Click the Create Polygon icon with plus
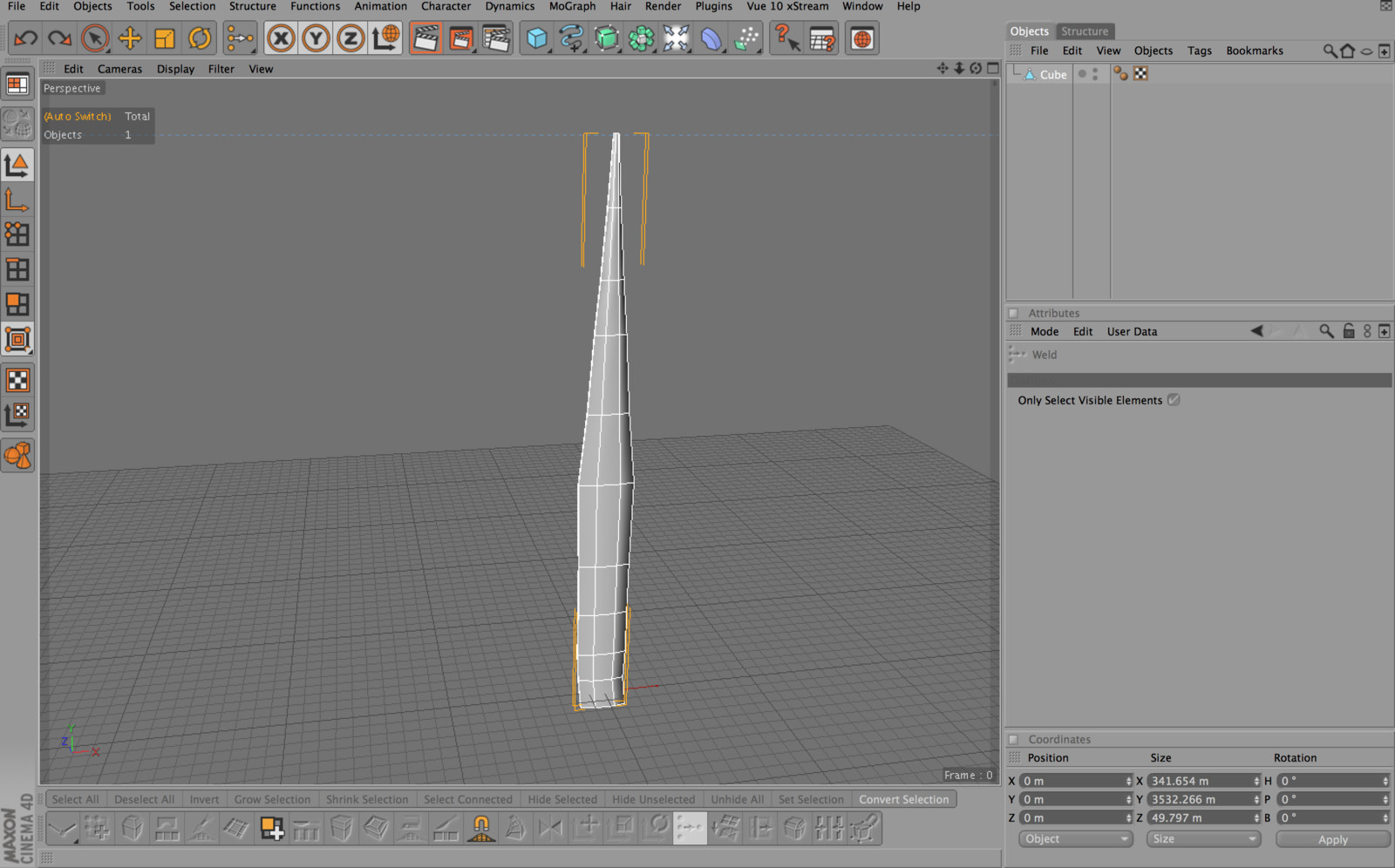Image resolution: width=1395 pixels, height=868 pixels. pos(271,828)
